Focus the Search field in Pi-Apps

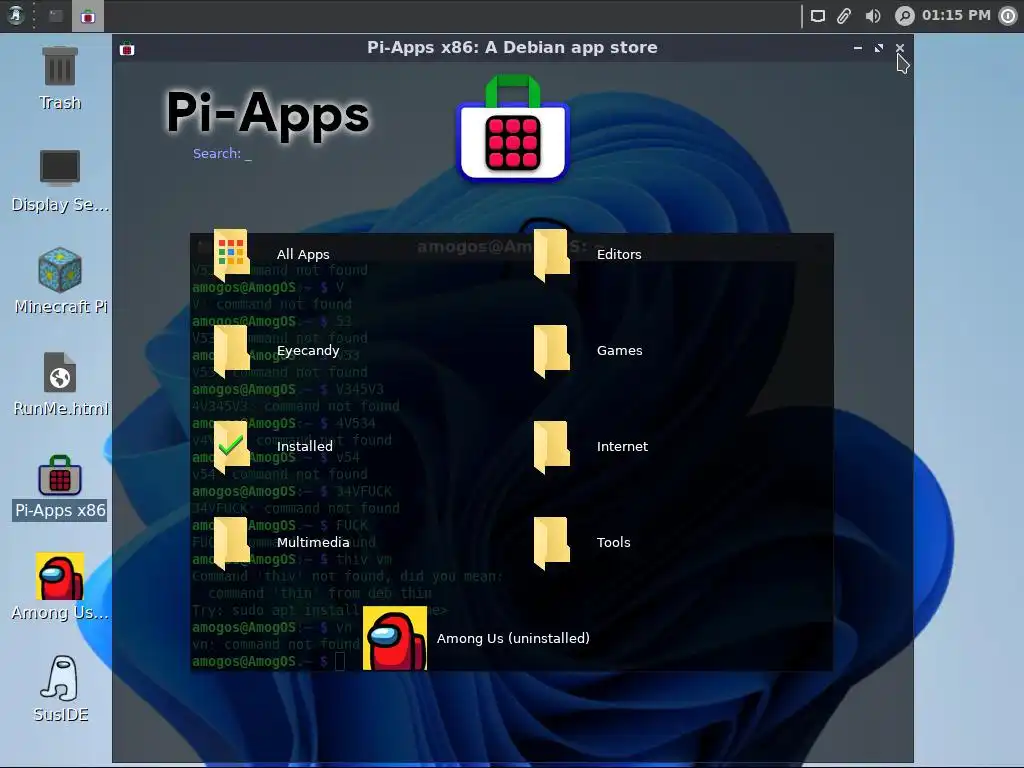coord(222,153)
